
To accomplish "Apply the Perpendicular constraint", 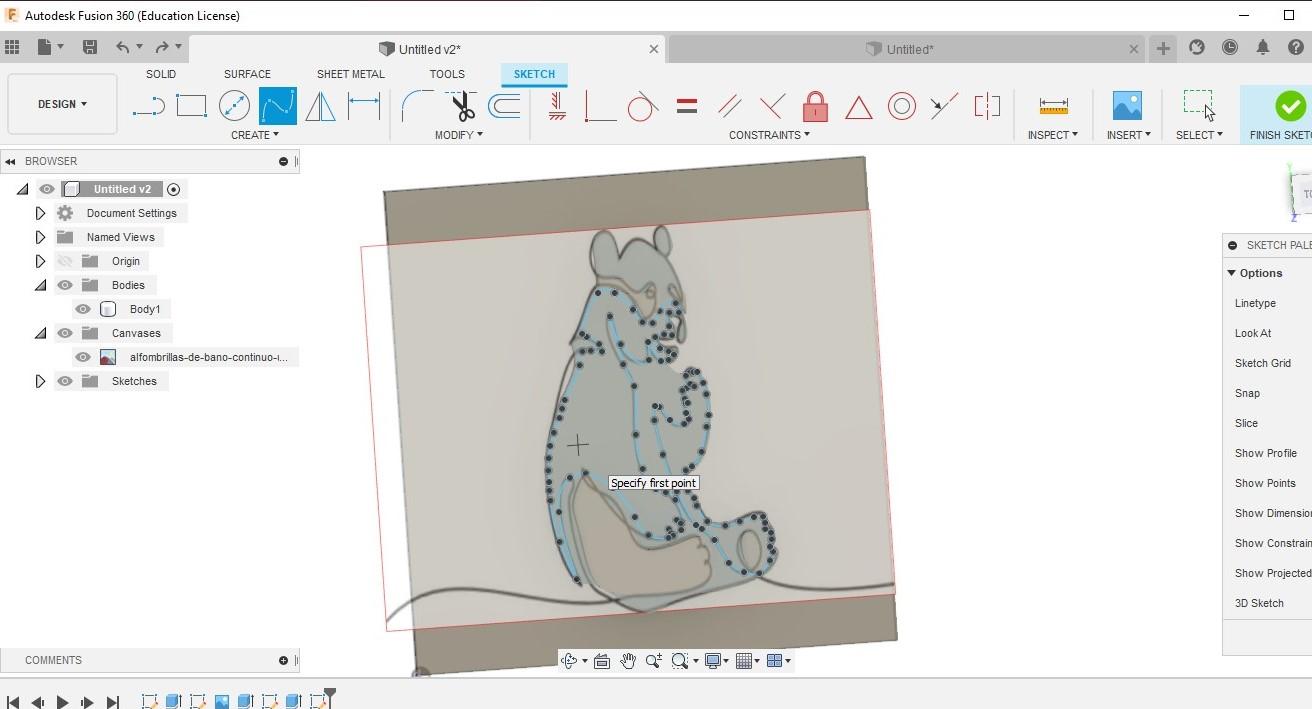I will coord(772,106).
